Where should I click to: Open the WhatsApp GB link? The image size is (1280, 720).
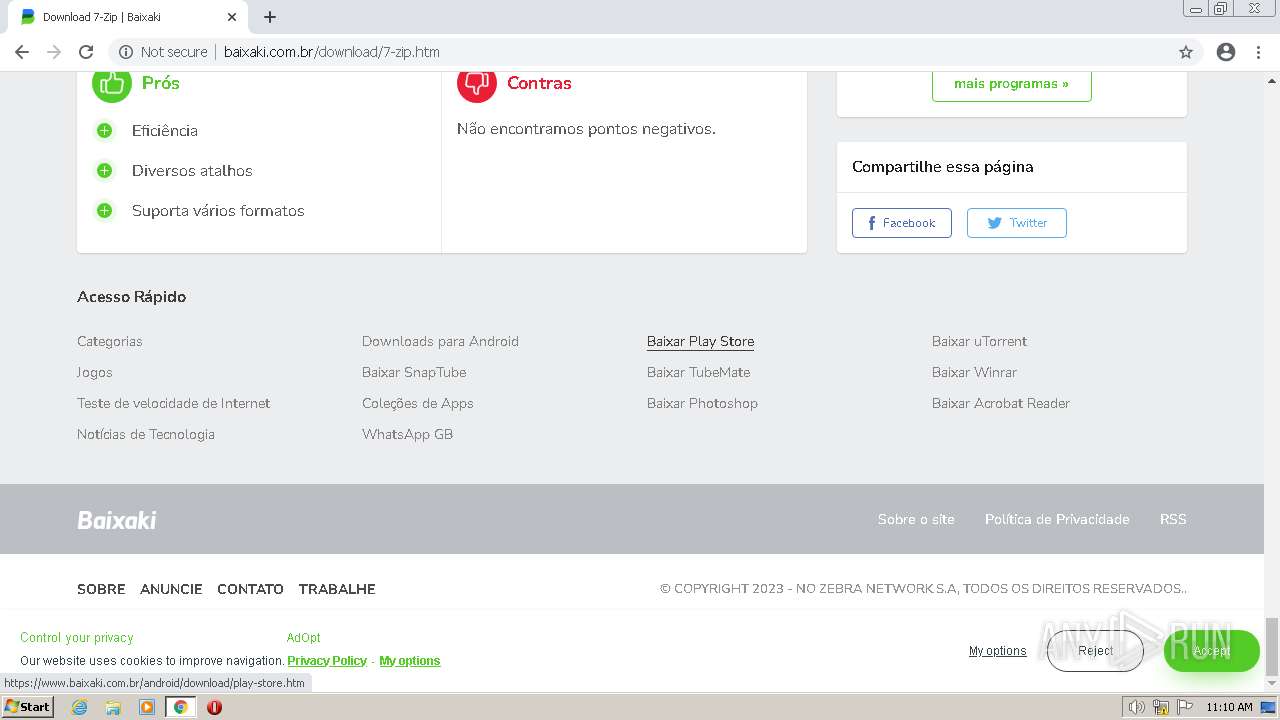click(x=408, y=434)
